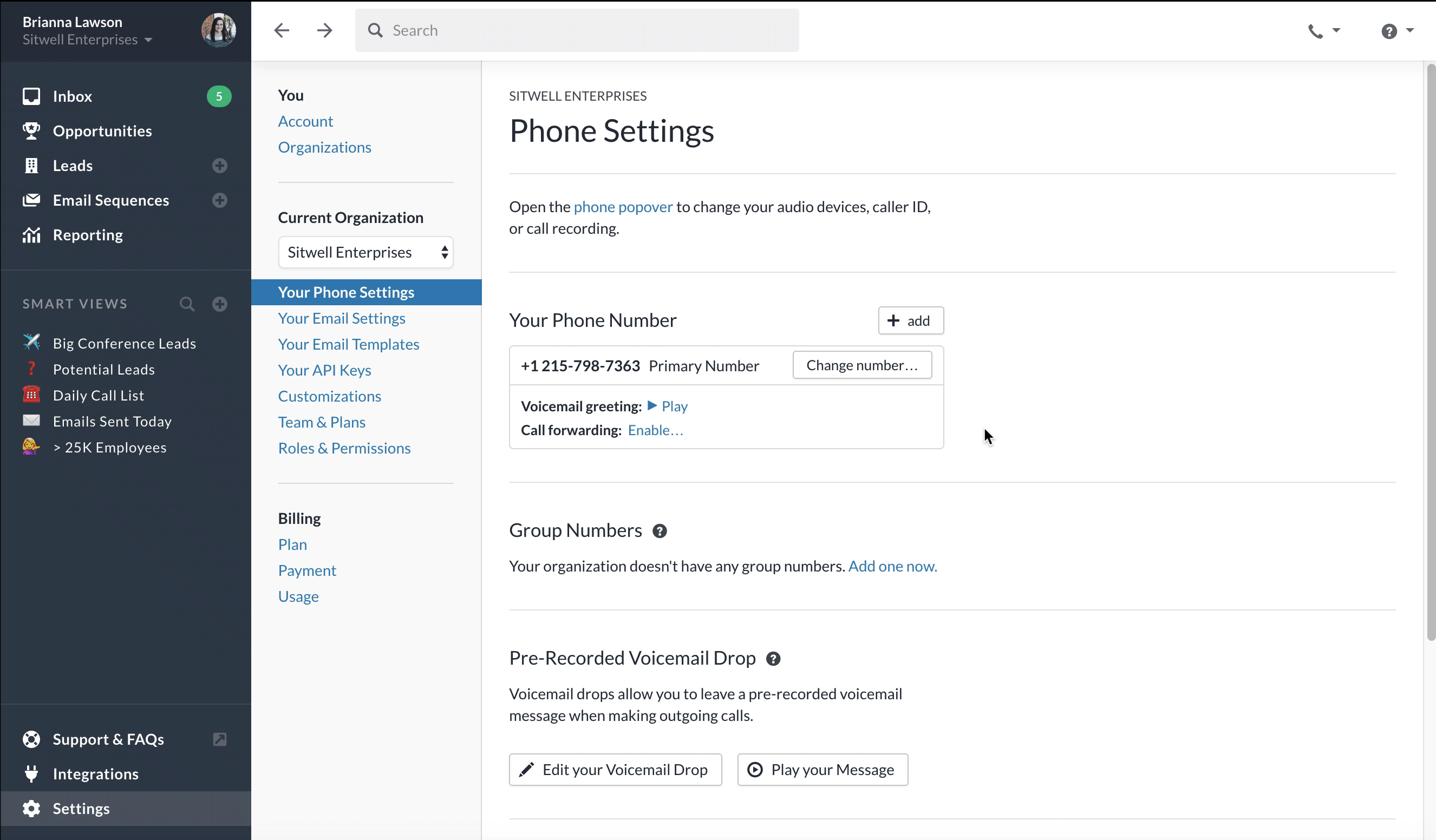Expand the help menu dropdown
Image resolution: width=1436 pixels, height=840 pixels.
[x=1396, y=31]
